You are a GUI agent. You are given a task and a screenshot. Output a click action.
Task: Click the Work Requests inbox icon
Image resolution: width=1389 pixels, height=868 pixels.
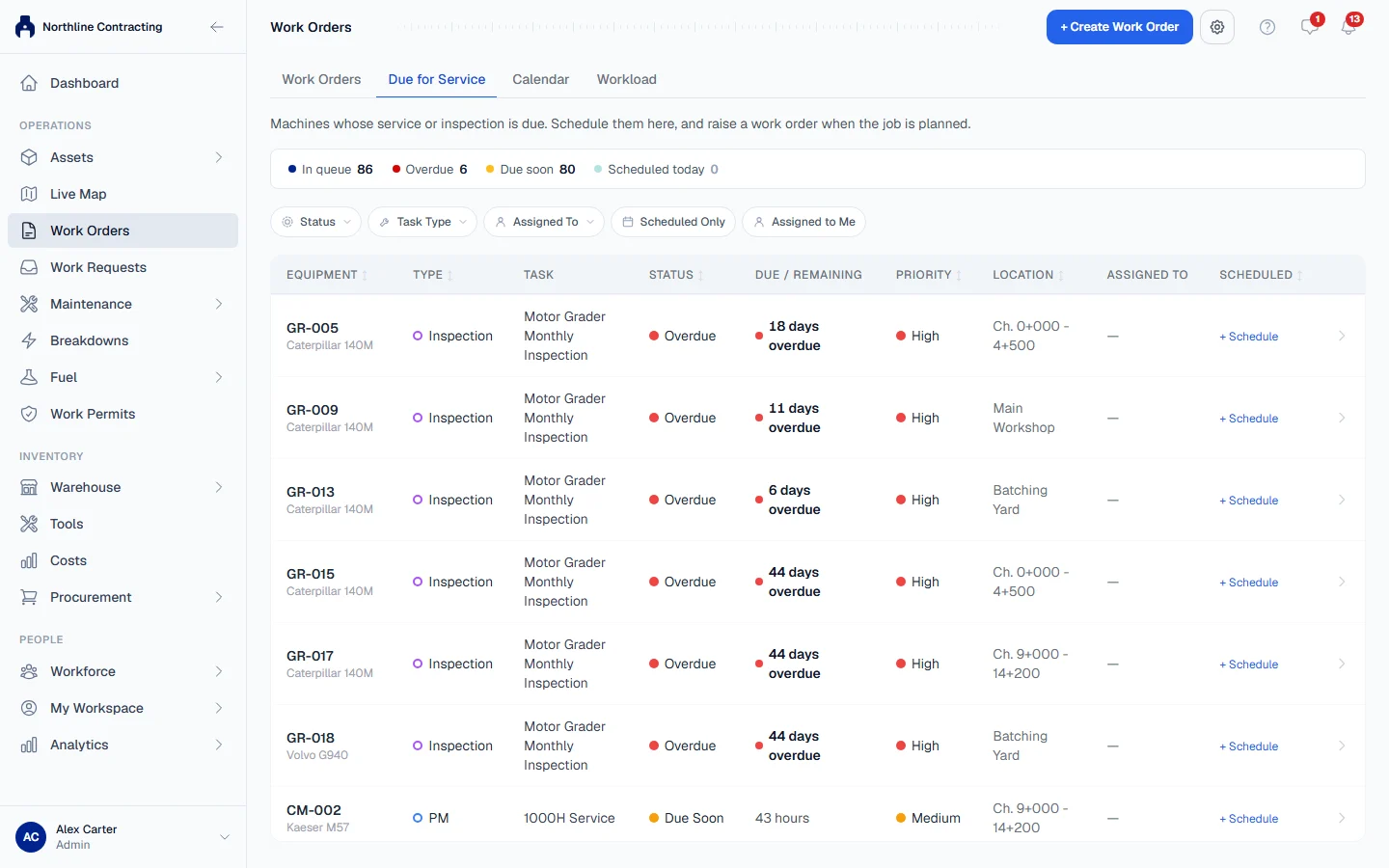[29, 267]
